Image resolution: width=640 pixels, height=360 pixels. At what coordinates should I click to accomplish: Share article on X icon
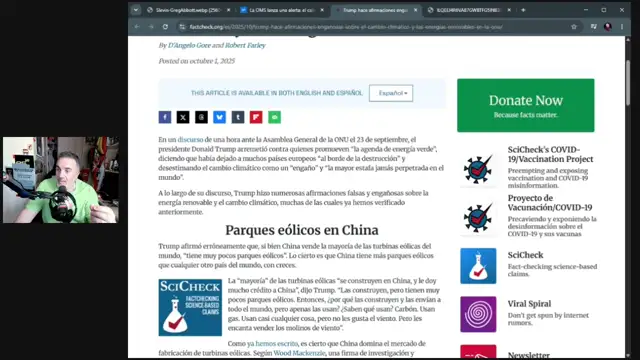pyautogui.click(x=183, y=117)
